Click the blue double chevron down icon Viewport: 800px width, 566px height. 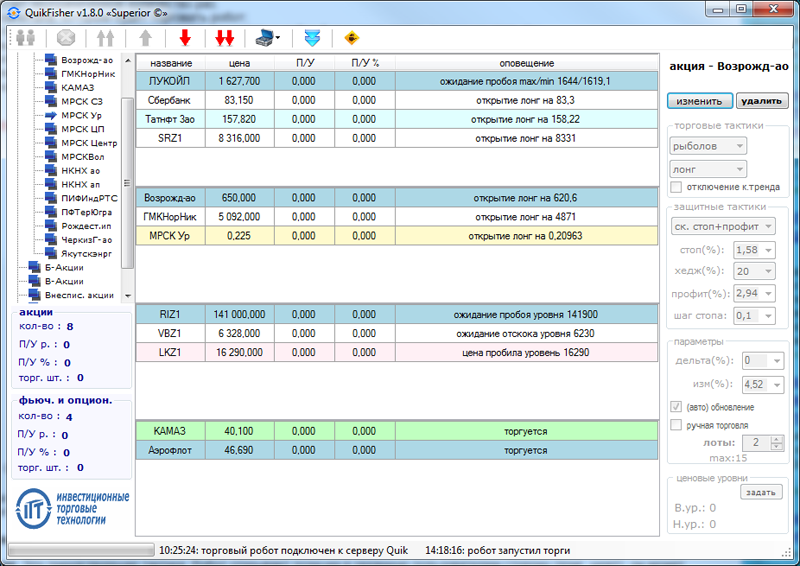coord(312,38)
